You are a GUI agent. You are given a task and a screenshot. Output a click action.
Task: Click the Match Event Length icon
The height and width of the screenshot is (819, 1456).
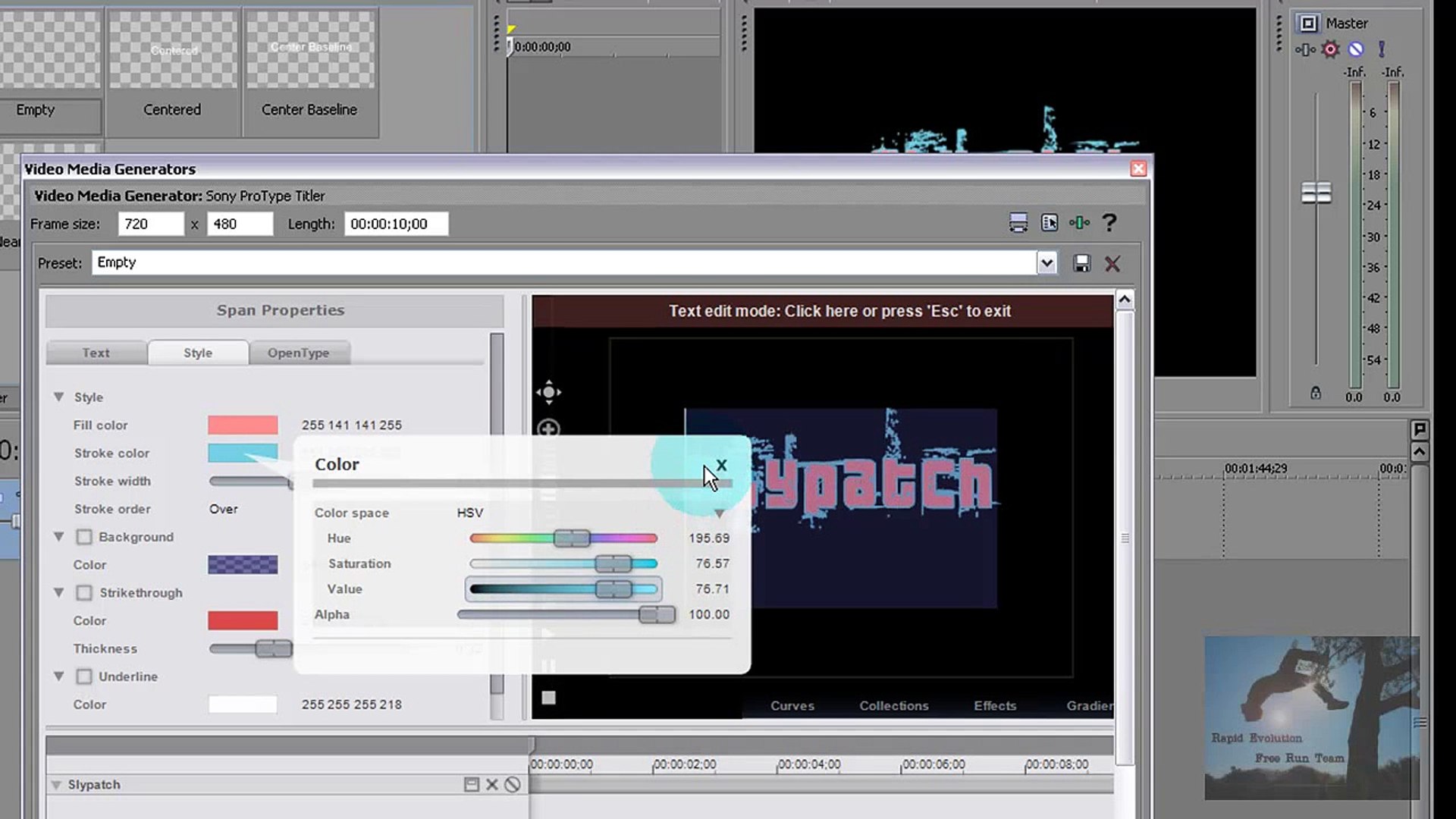point(1018,223)
